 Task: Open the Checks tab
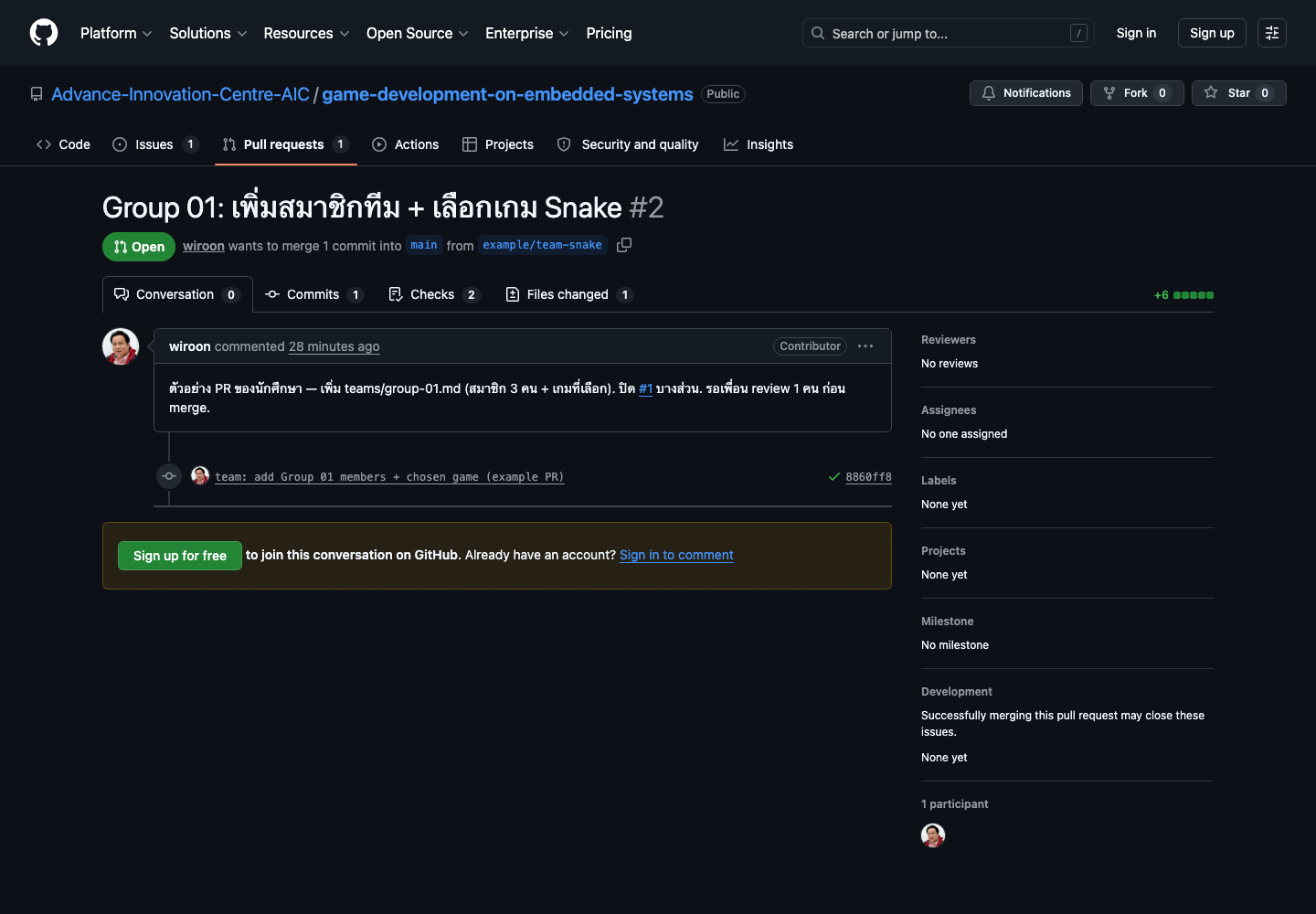point(434,294)
